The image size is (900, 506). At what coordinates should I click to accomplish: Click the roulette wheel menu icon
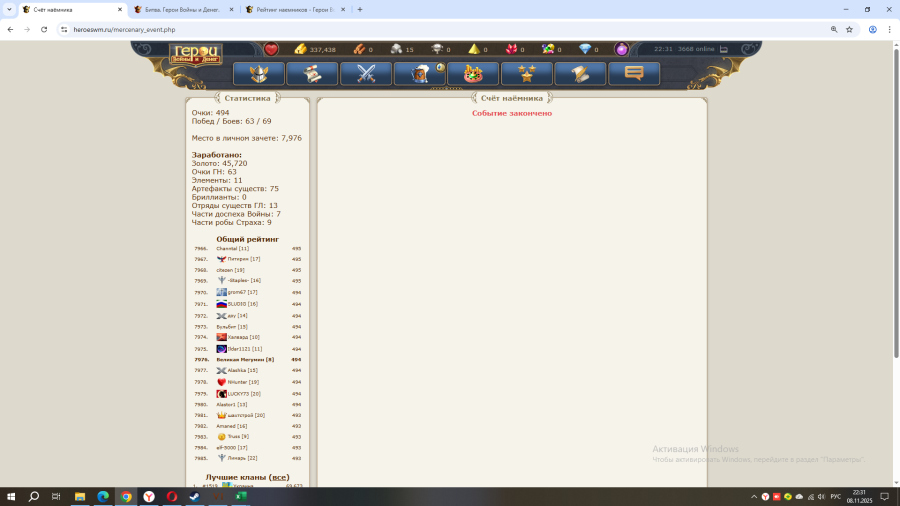tap(473, 74)
